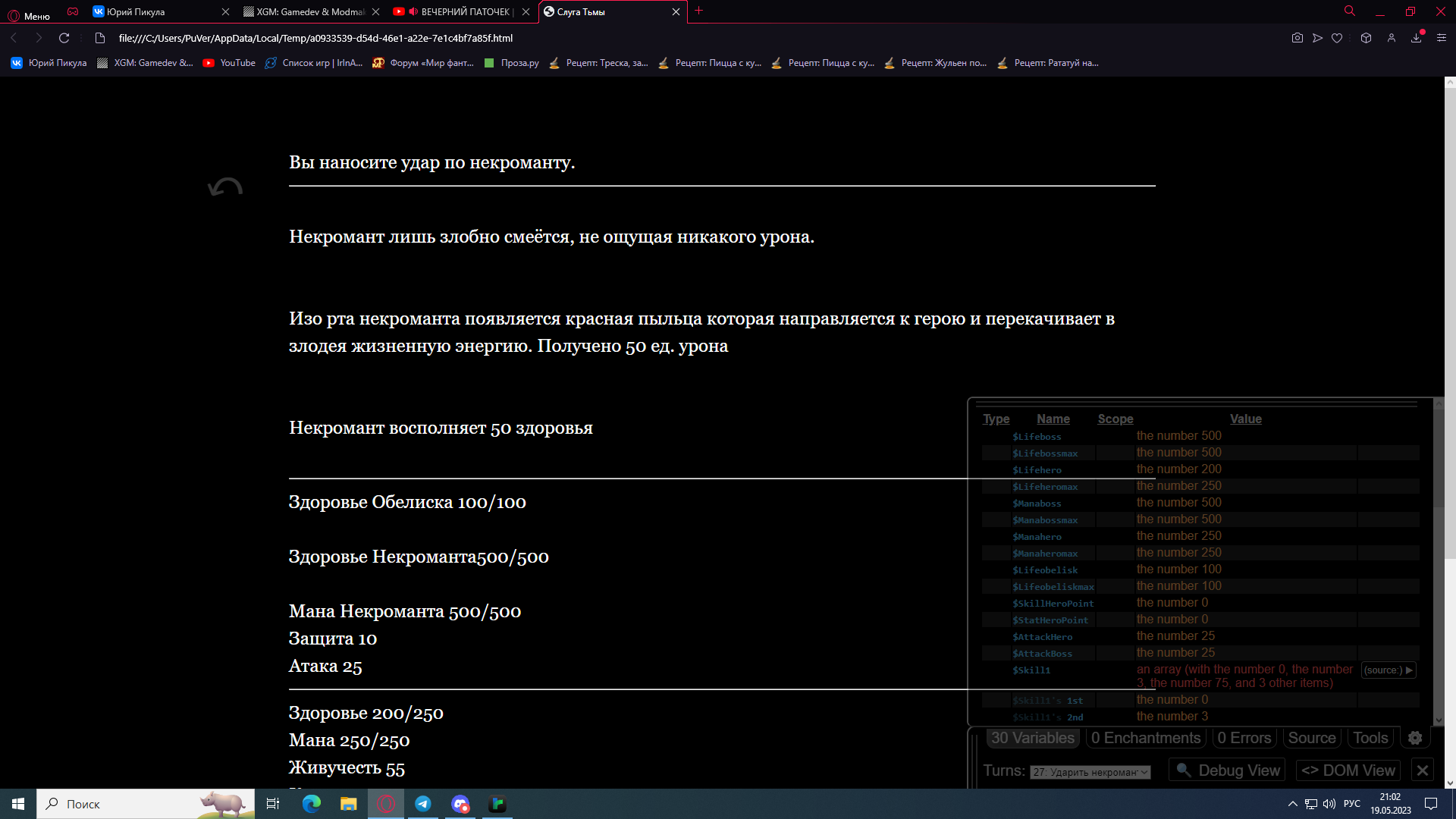The image size is (1456, 819).
Task: Sort variables by Name column header
Action: pos(1053,419)
